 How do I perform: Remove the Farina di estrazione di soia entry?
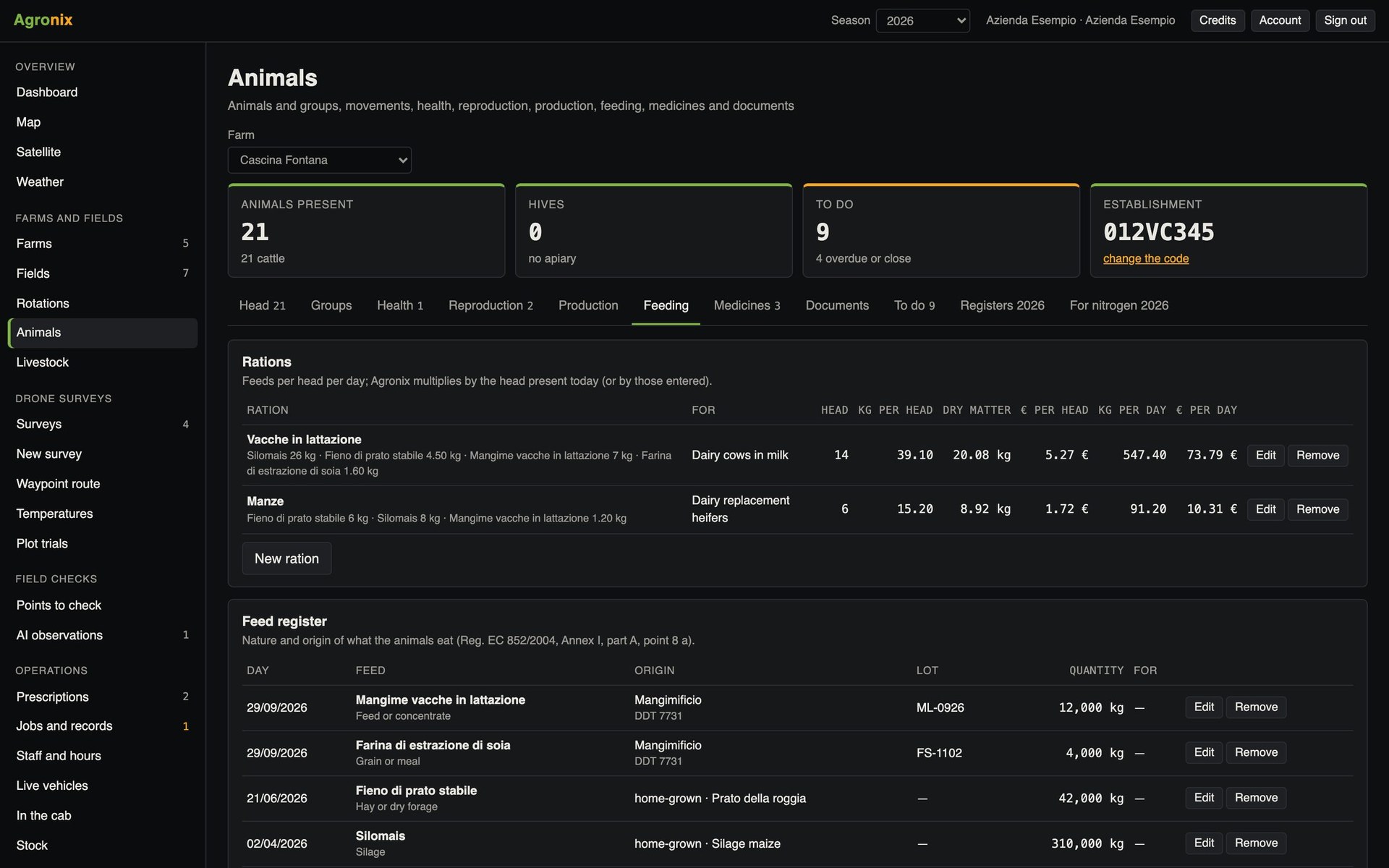pos(1256,752)
